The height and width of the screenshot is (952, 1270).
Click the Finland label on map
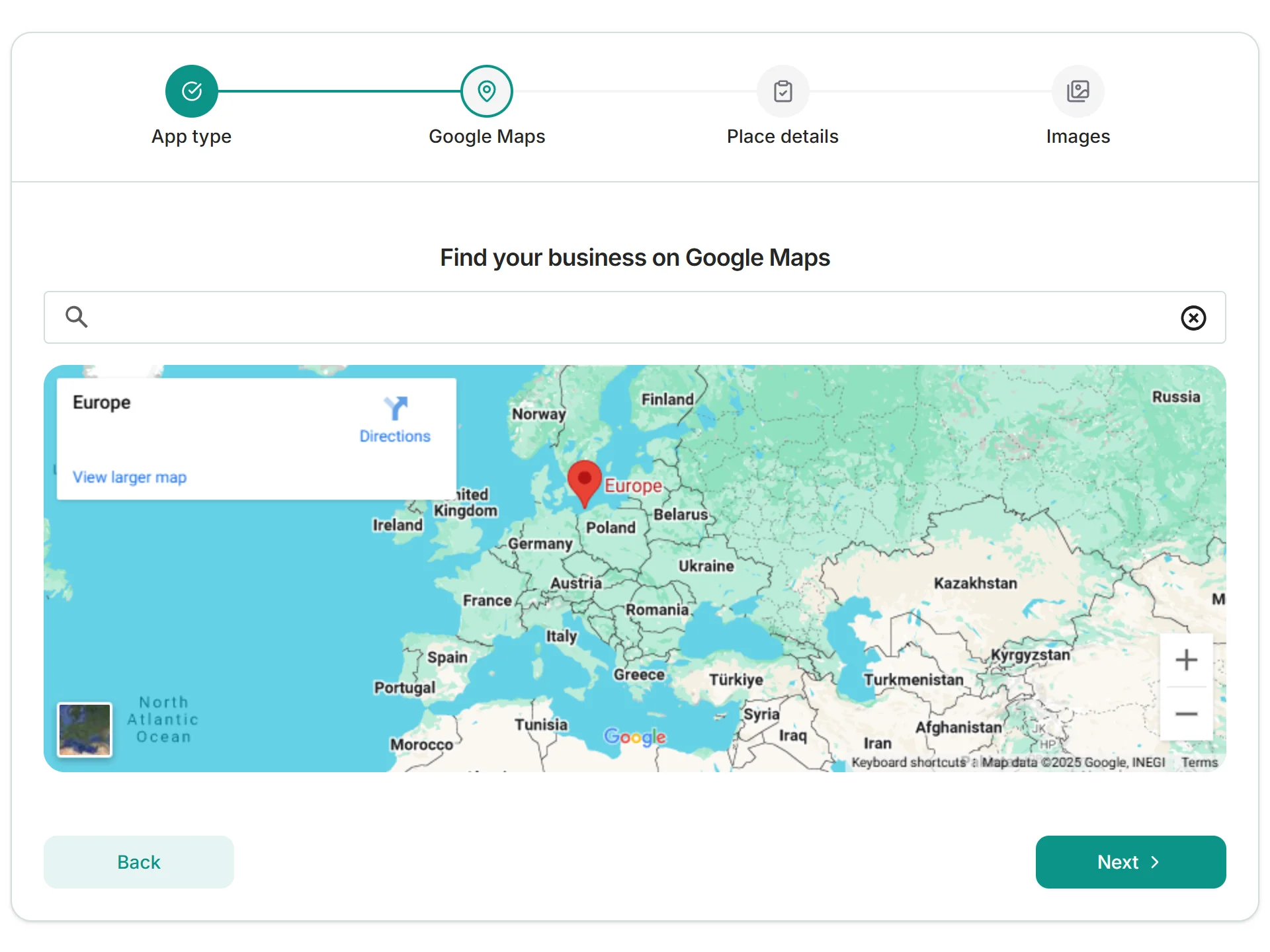point(667,399)
